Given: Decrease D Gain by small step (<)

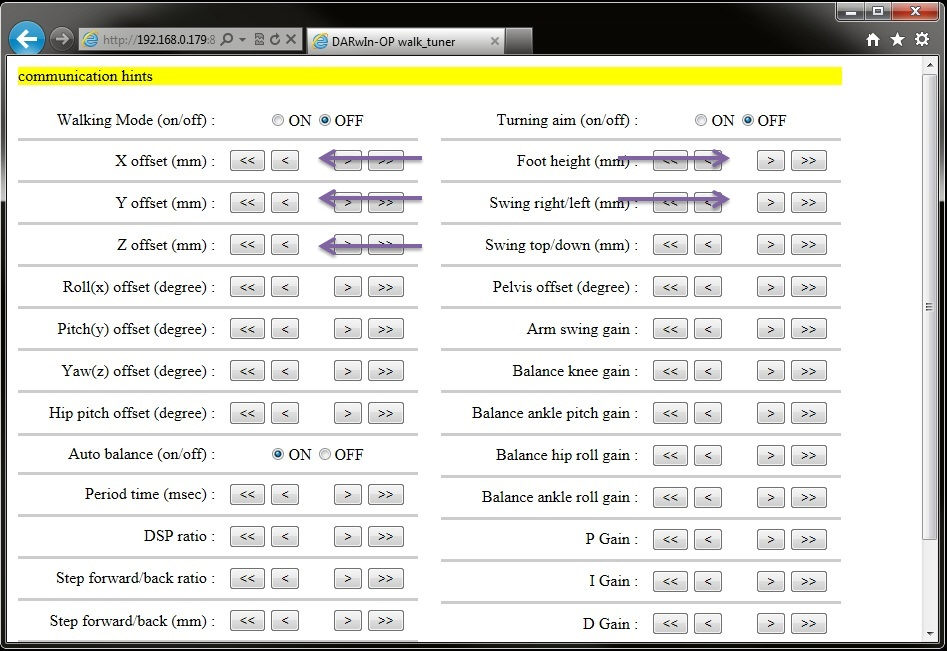Looking at the screenshot, I should [708, 623].
